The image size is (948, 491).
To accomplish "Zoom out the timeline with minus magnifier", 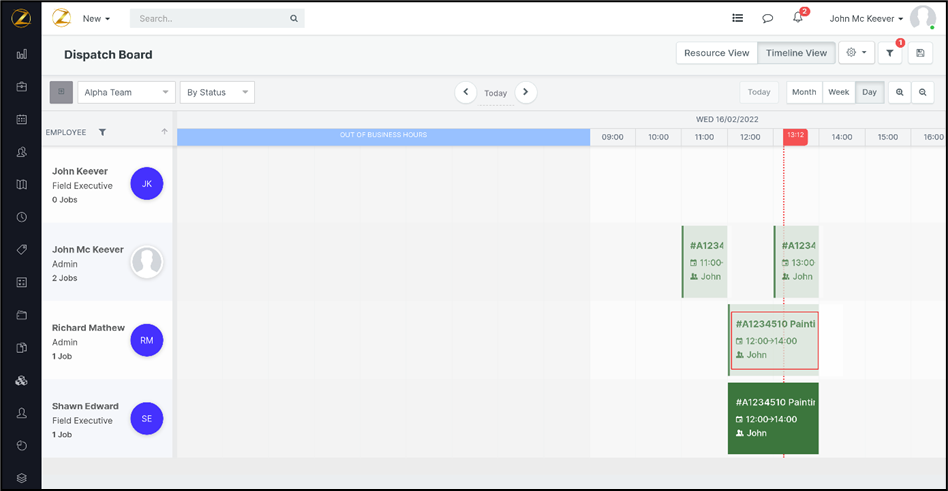I will (923, 93).
